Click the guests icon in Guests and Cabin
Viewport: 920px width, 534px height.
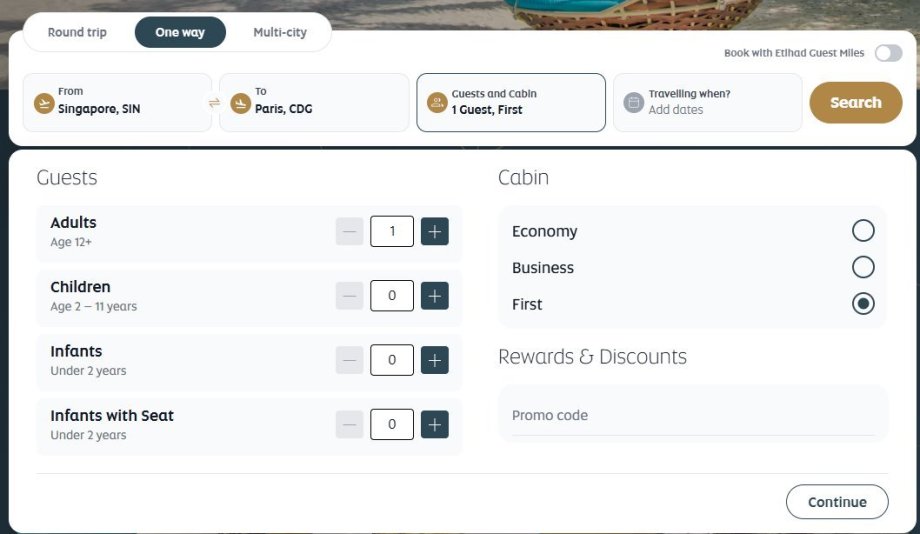[x=437, y=103]
